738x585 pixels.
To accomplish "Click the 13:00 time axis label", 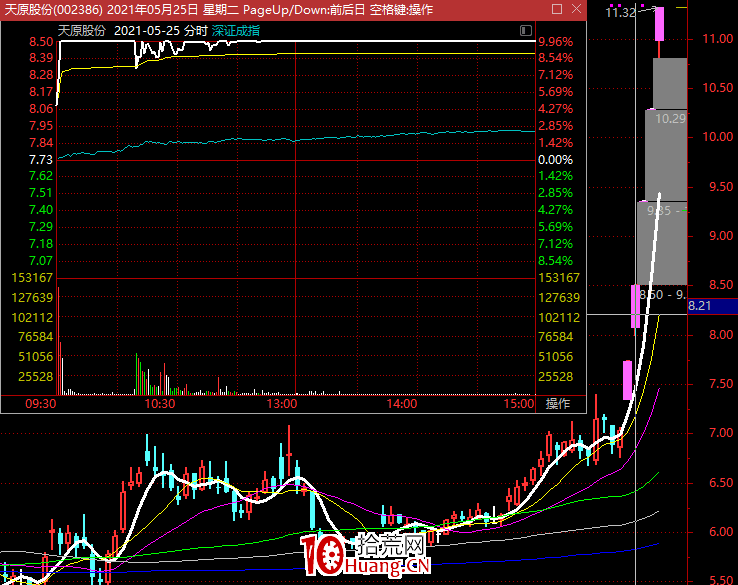I will point(282,404).
